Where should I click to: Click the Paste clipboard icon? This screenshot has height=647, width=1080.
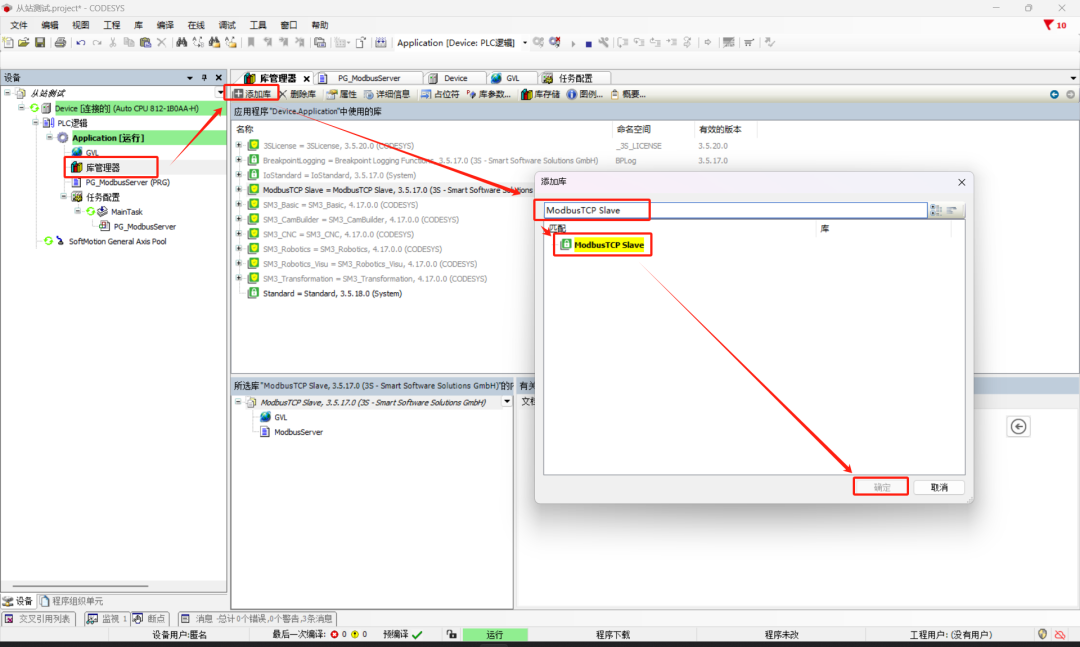pyautogui.click(x=145, y=43)
